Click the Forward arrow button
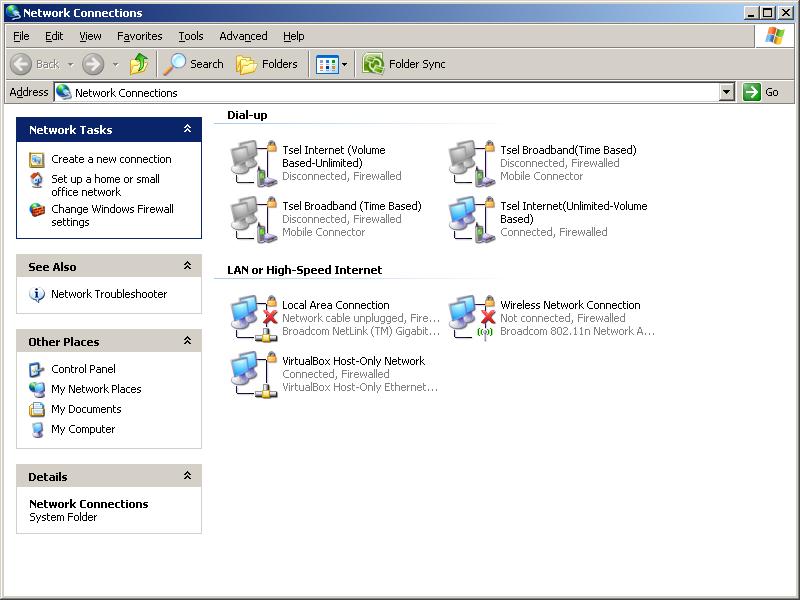 coord(93,64)
